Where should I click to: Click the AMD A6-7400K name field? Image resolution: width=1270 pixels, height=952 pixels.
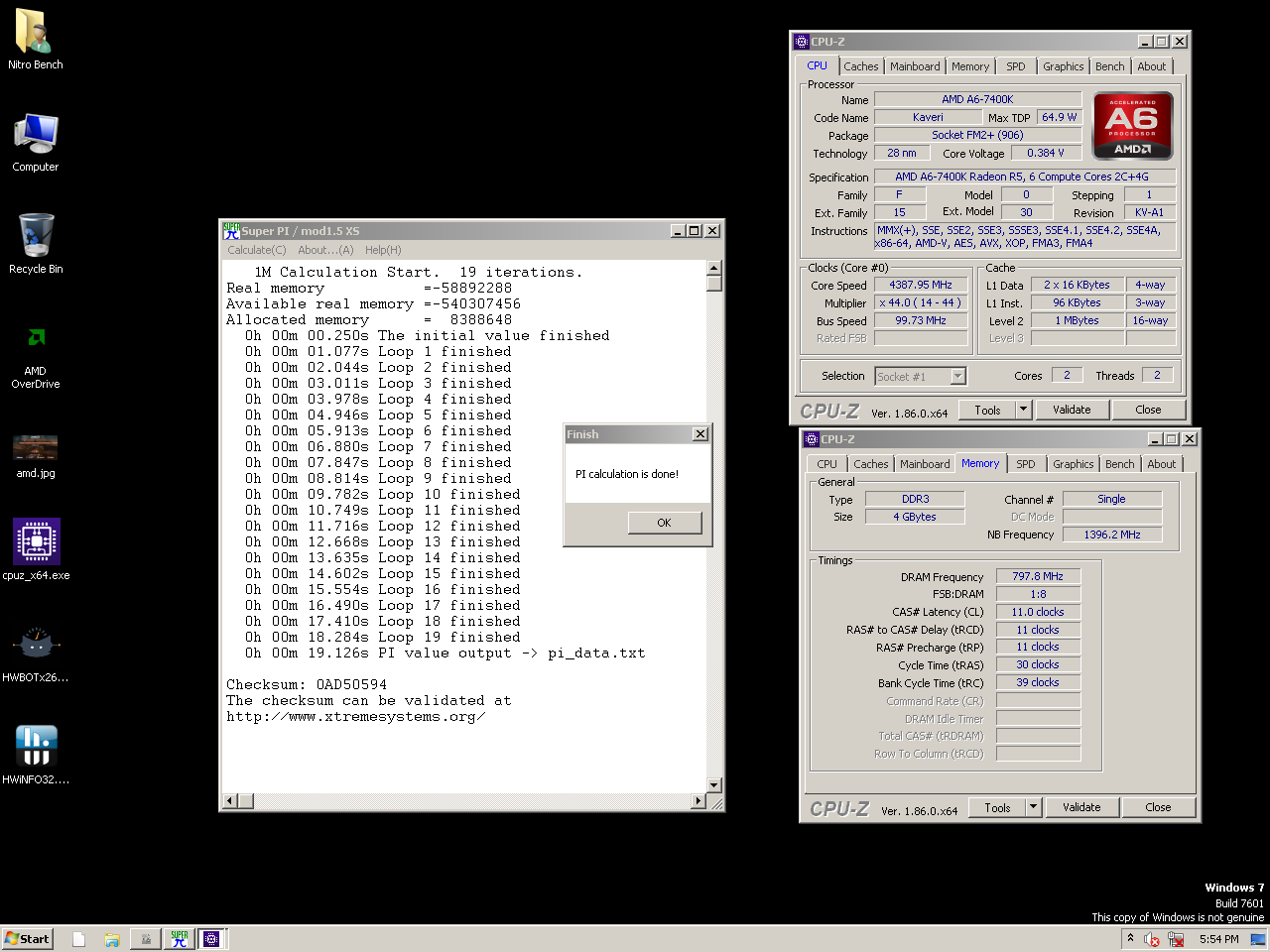pos(977,99)
